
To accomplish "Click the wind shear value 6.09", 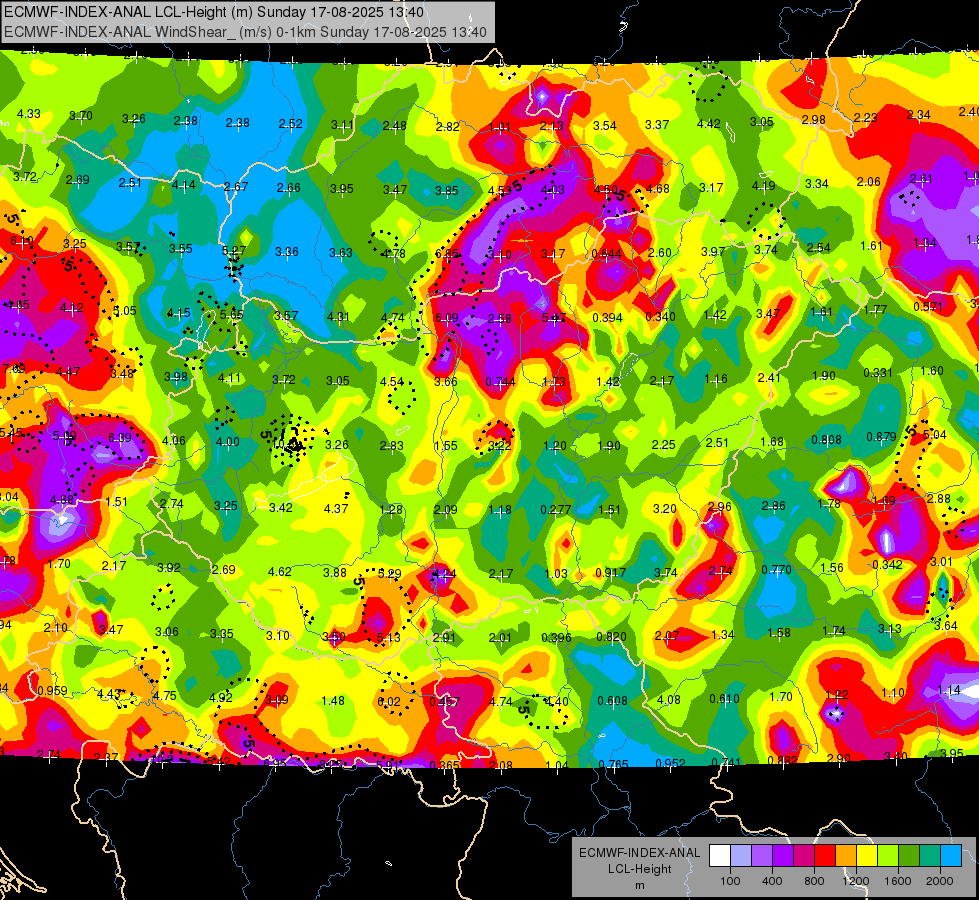I will [x=446, y=318].
